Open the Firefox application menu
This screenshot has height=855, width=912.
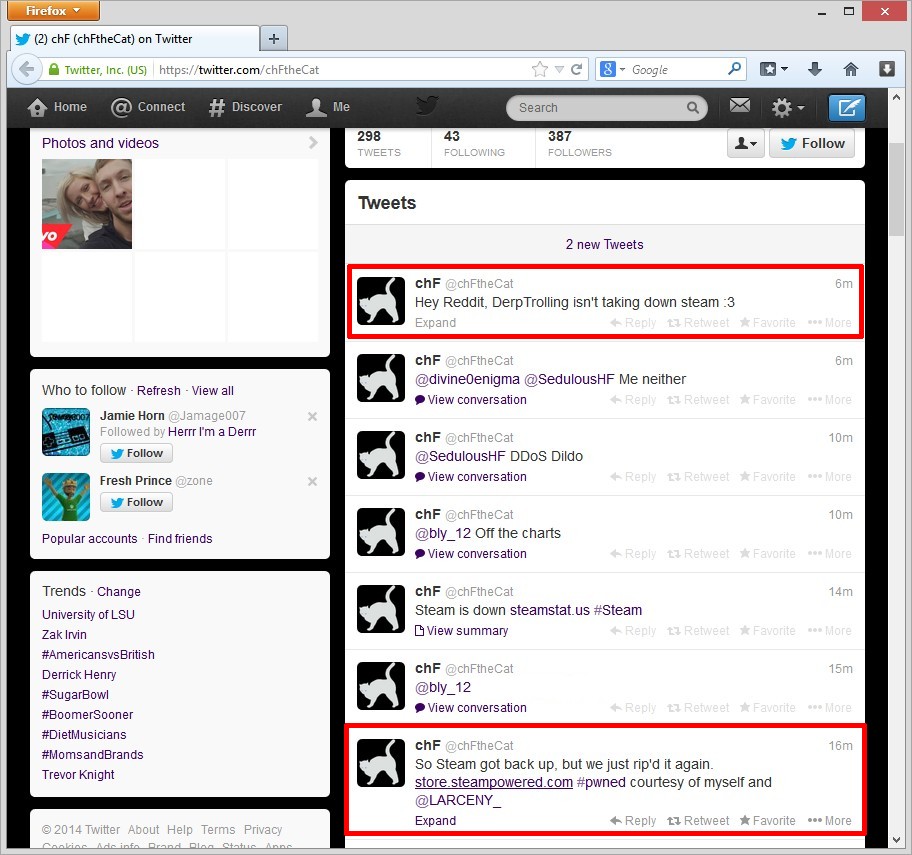point(53,10)
